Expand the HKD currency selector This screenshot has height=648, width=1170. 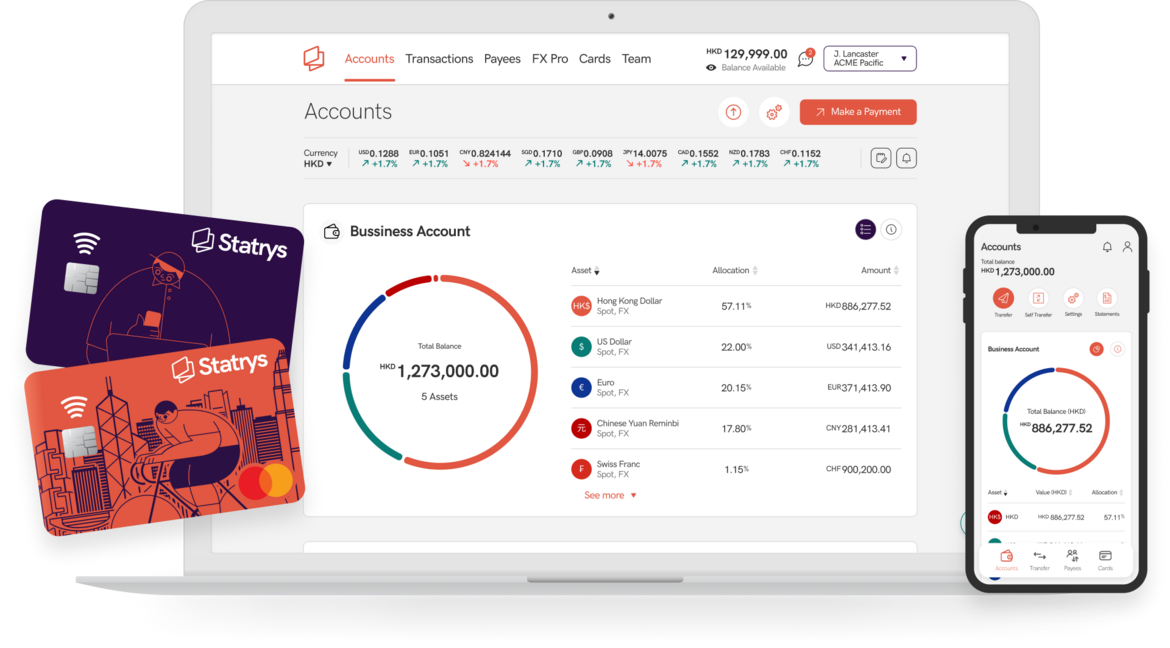tap(318, 164)
